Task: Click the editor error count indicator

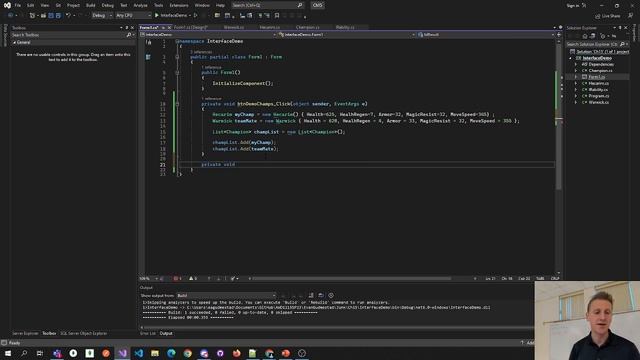Action: [x=177, y=279]
